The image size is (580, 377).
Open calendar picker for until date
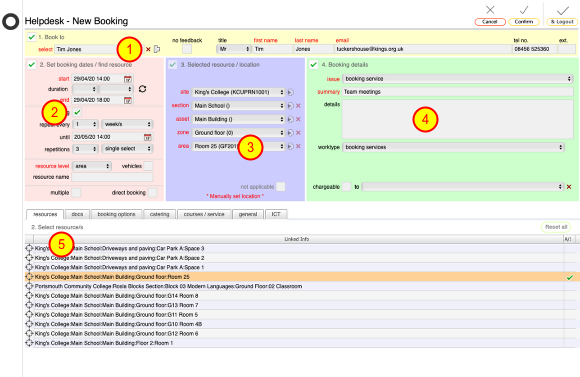click(x=148, y=137)
